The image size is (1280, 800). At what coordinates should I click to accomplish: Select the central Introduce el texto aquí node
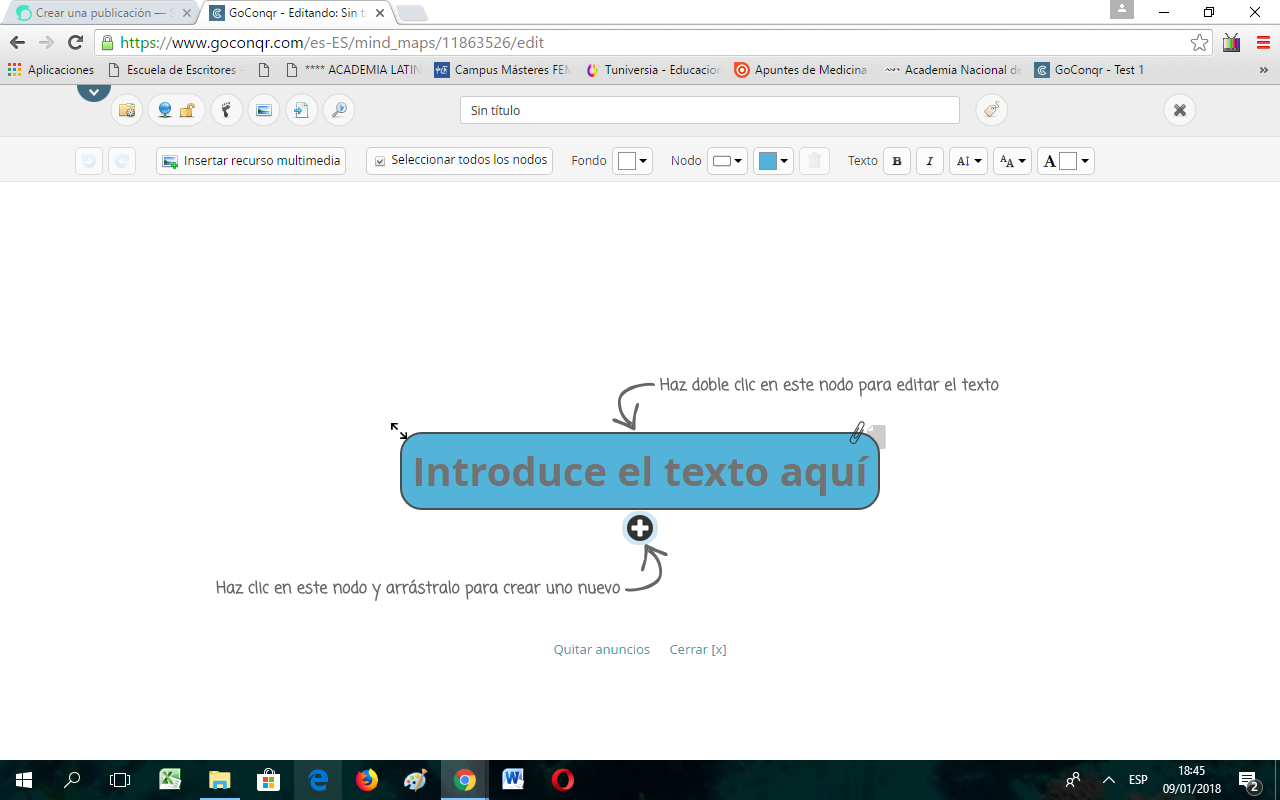[640, 471]
